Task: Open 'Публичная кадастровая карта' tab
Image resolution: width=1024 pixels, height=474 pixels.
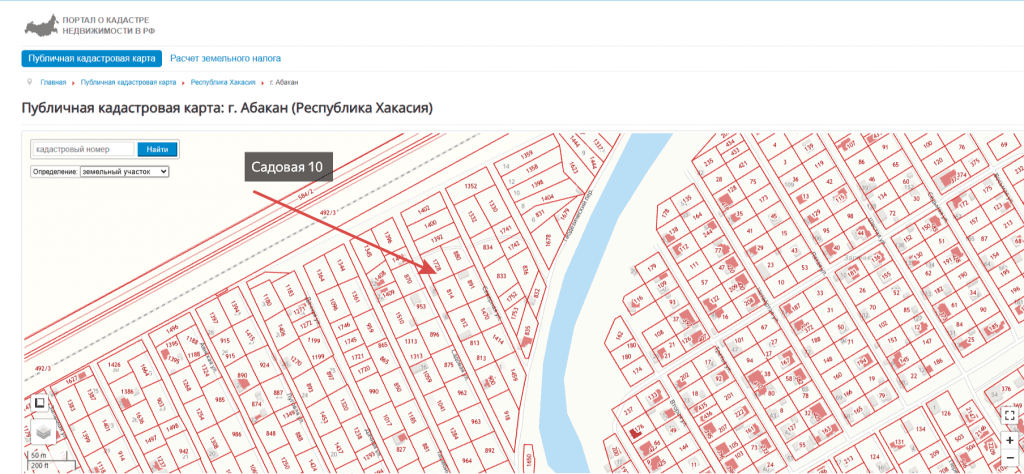Action: tap(91, 59)
